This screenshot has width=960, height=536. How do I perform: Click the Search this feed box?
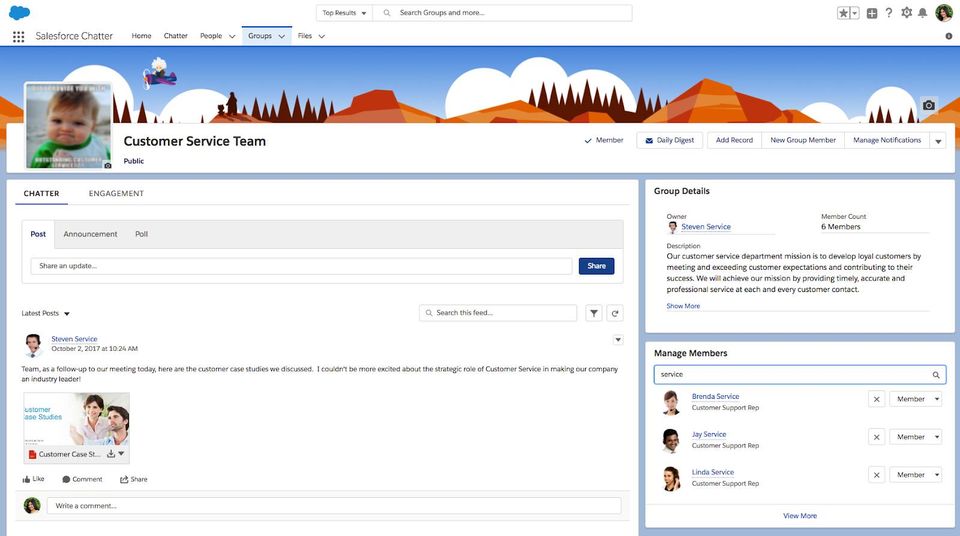498,313
